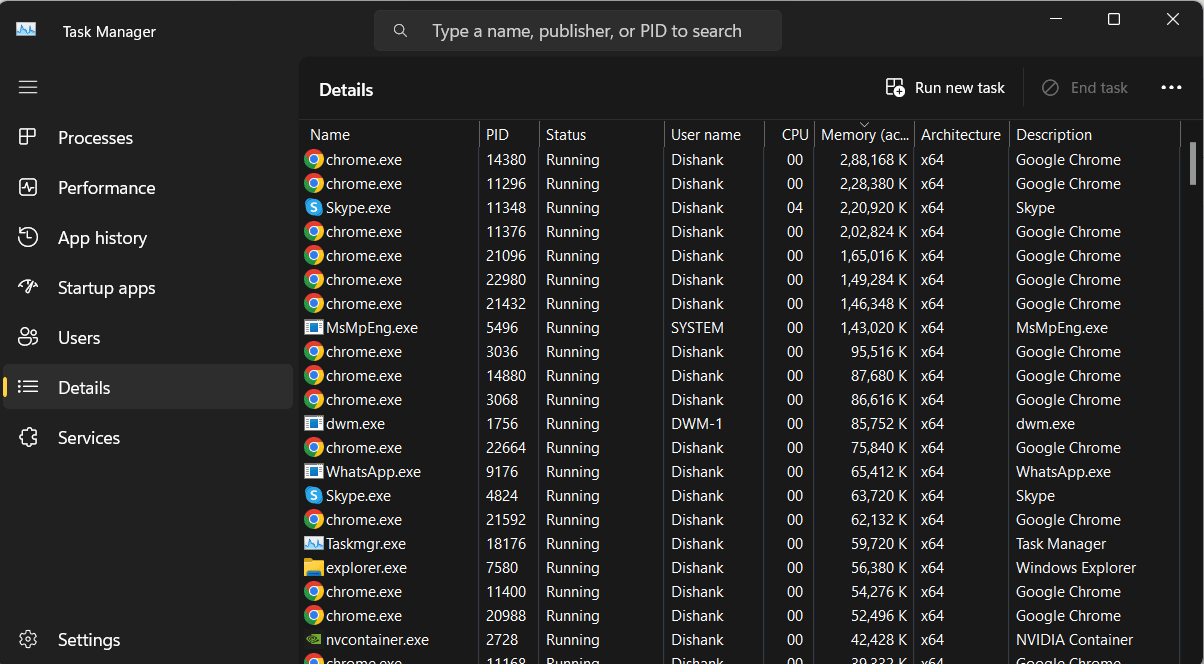Toggle the hamburger navigation menu
1204x664 pixels.
click(28, 87)
